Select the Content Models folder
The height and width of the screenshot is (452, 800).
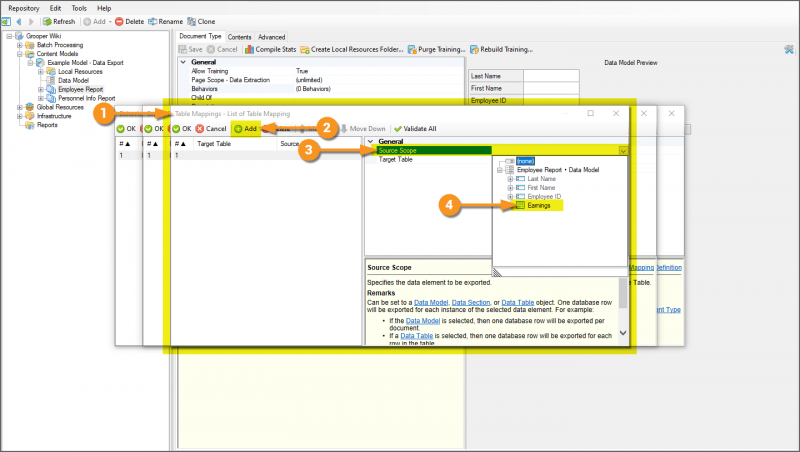57,54
